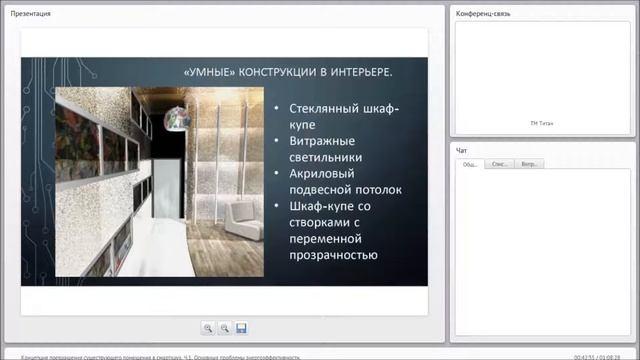Switch to the 'Общ...' chat tab
This screenshot has height=360, width=640.
470,164
